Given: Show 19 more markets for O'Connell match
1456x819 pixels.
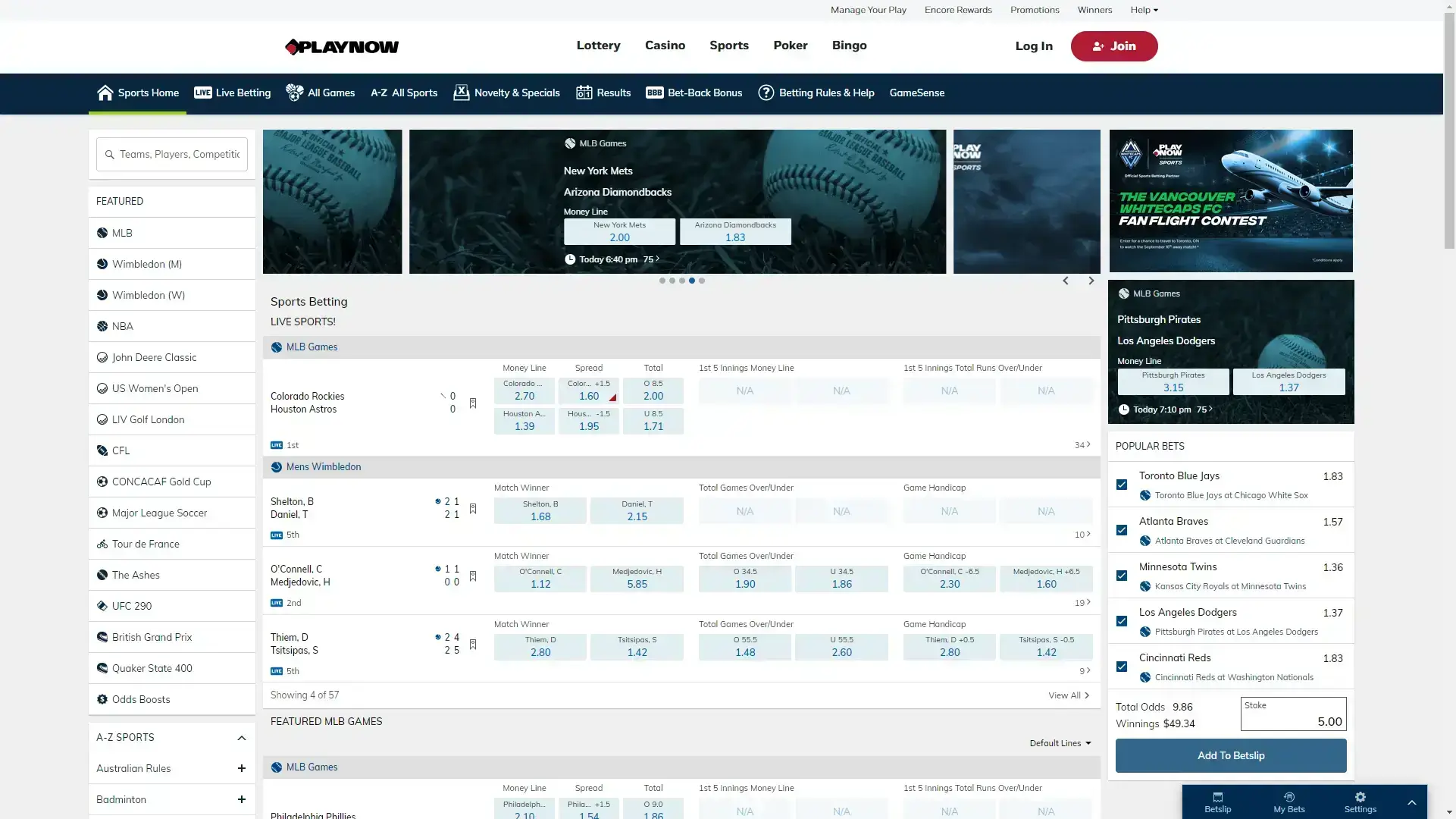Looking at the screenshot, I should tap(1082, 603).
